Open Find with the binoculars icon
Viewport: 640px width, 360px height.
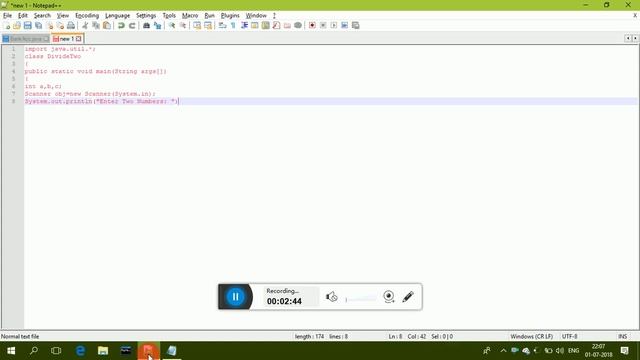point(146,25)
